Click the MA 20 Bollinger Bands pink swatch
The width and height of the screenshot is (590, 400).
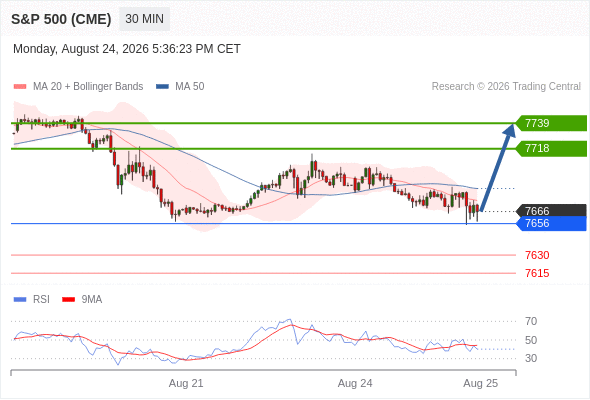pyautogui.click(x=20, y=87)
